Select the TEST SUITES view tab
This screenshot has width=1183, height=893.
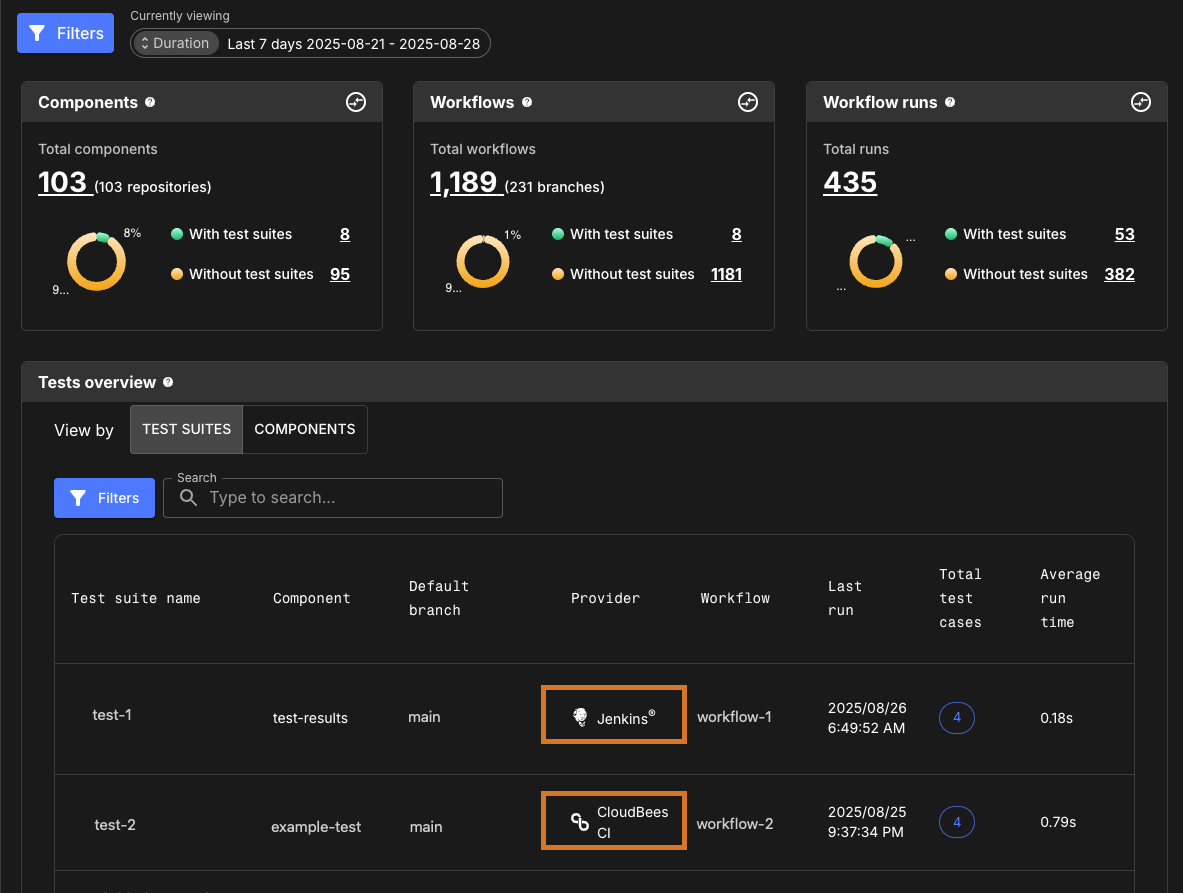click(x=186, y=428)
